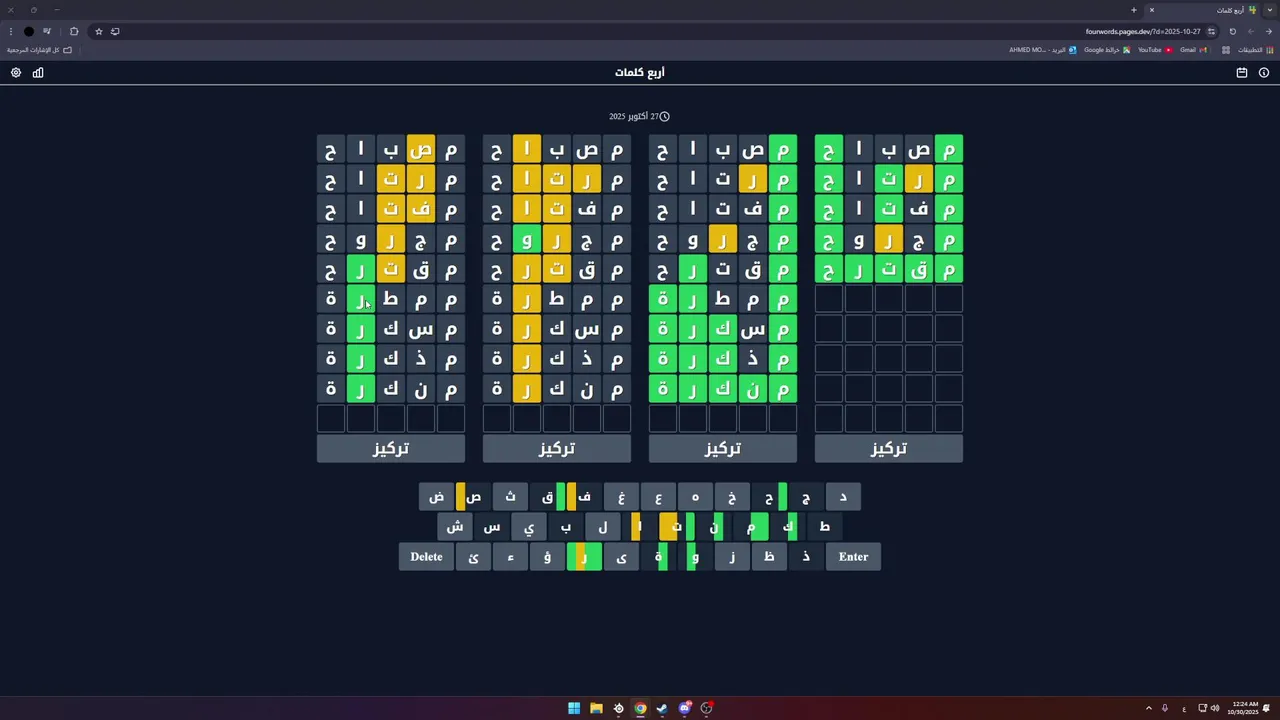Open Discord from the taskbar
1280x720 pixels.
pyautogui.click(x=685, y=708)
